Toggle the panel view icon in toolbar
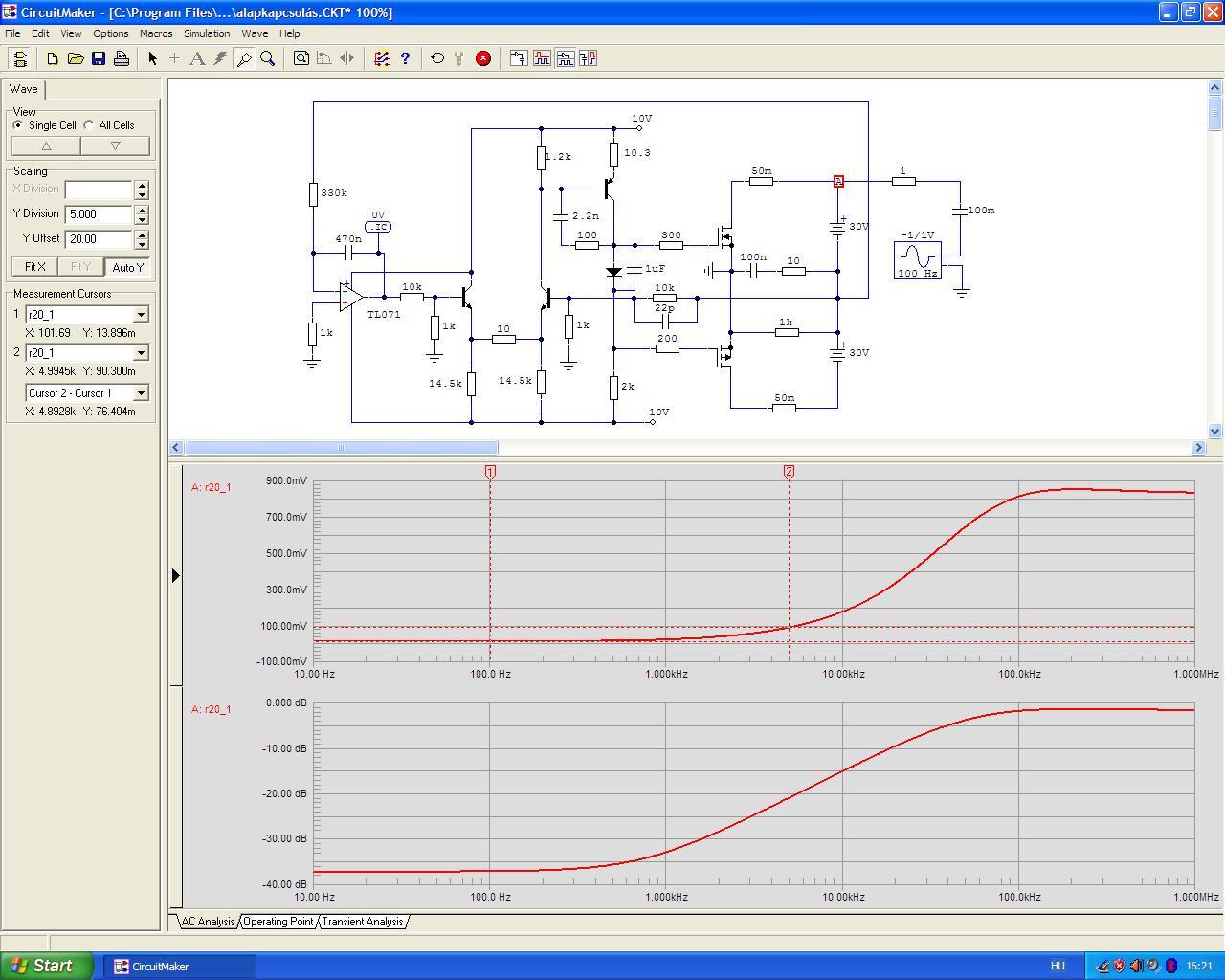Viewport: 1225px width, 980px height. 20,58
